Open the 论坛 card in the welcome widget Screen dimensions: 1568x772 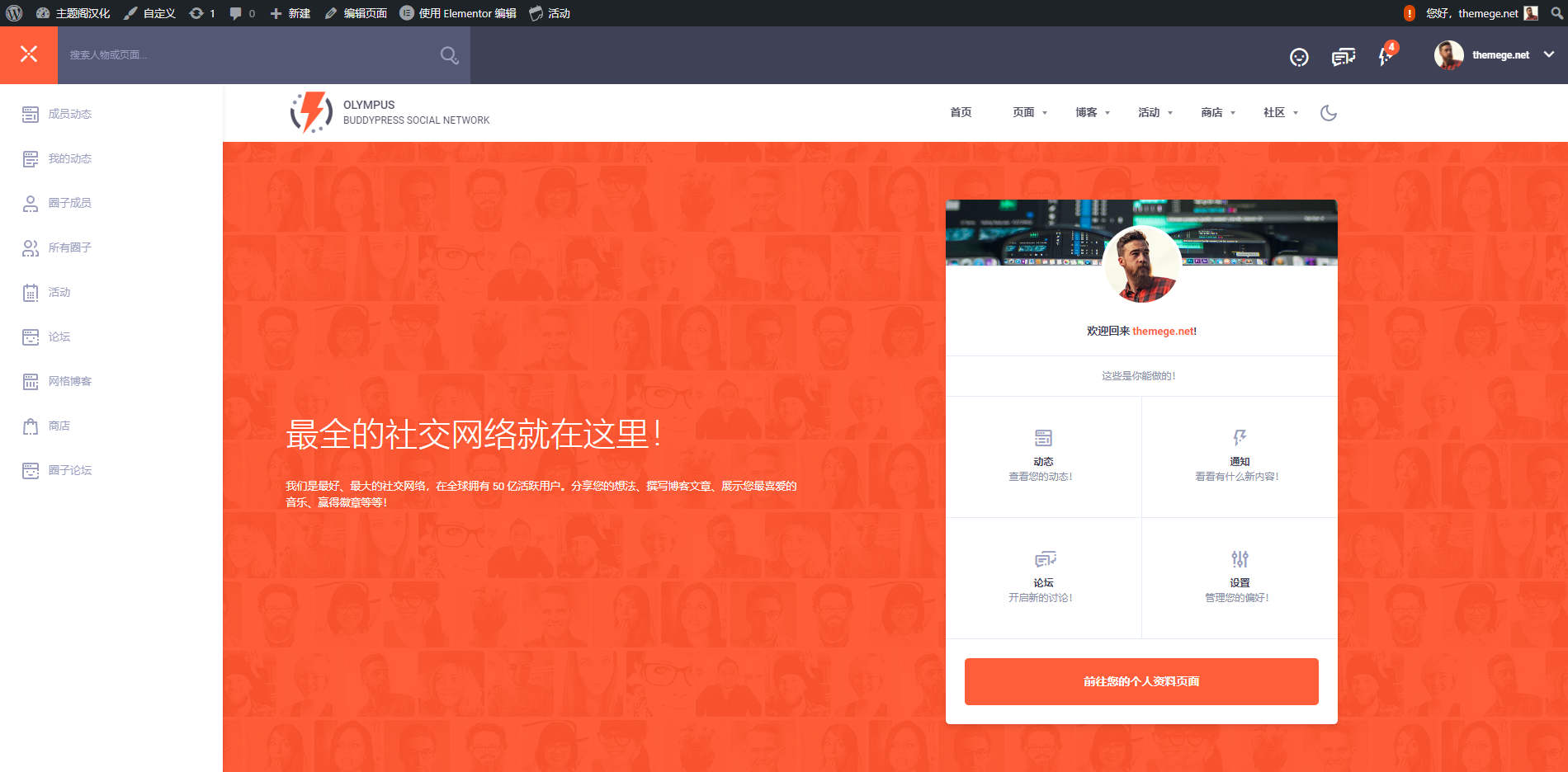(1043, 578)
